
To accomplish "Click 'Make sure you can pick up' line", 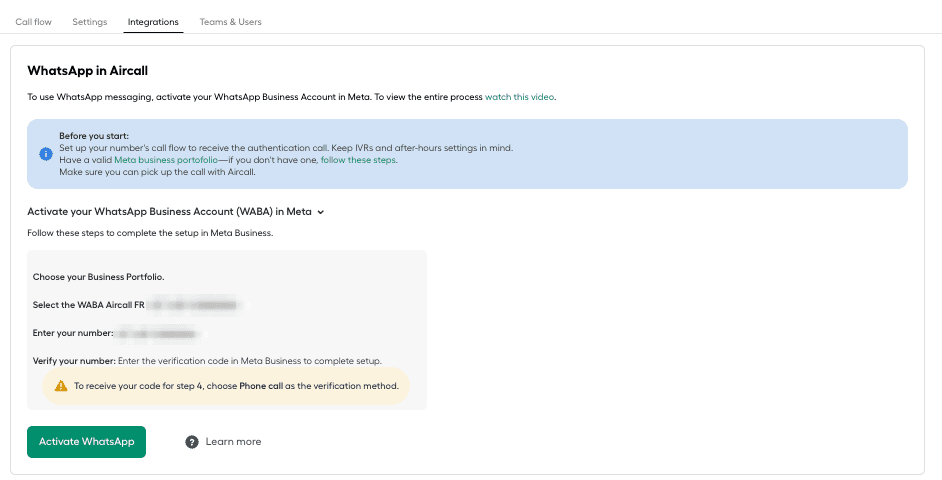I will tap(157, 172).
